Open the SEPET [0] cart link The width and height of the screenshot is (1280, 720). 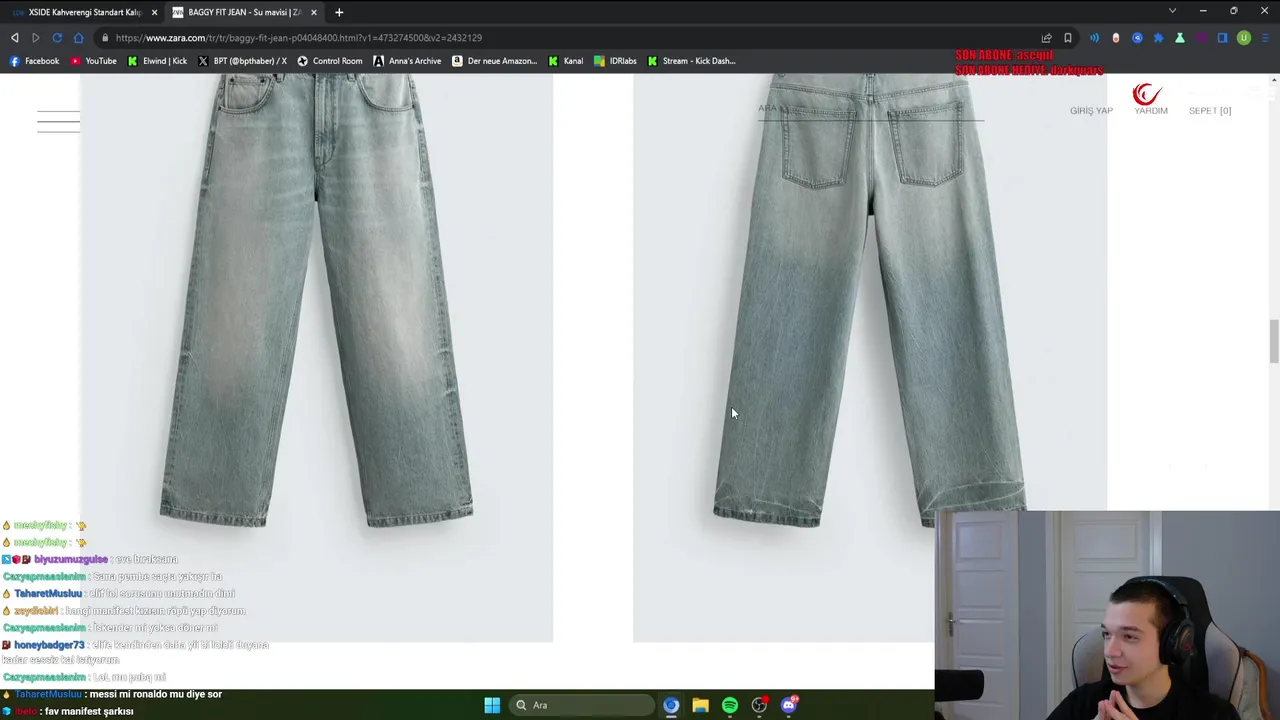(x=1210, y=111)
